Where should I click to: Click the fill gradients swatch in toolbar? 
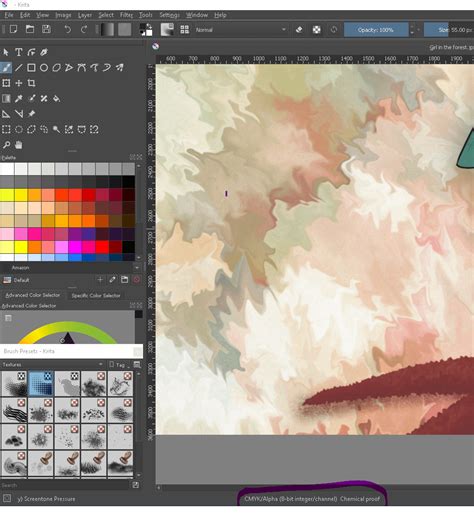pyautogui.click(x=107, y=29)
